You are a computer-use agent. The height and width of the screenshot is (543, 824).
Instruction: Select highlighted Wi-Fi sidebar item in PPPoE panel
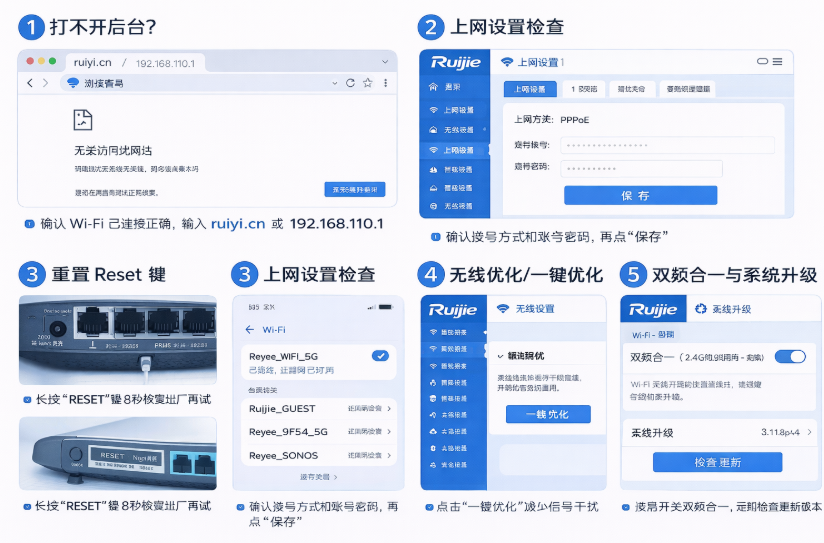tap(455, 150)
